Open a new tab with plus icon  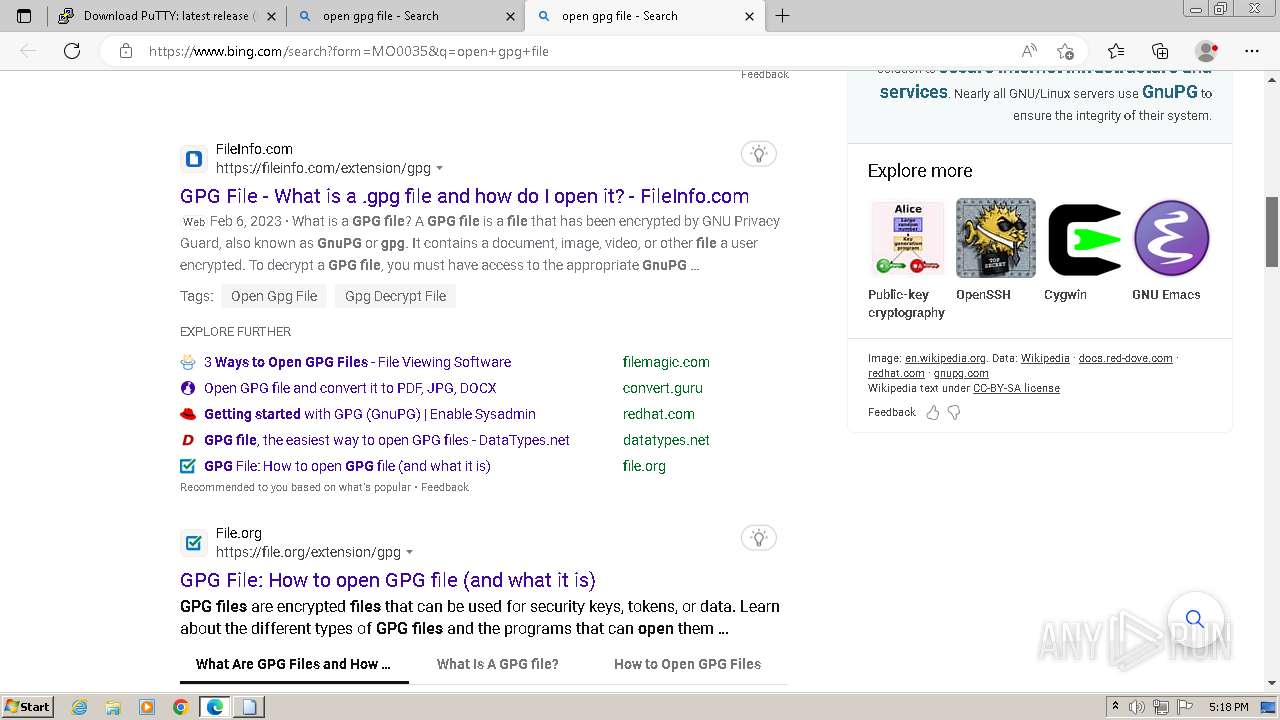click(x=782, y=16)
